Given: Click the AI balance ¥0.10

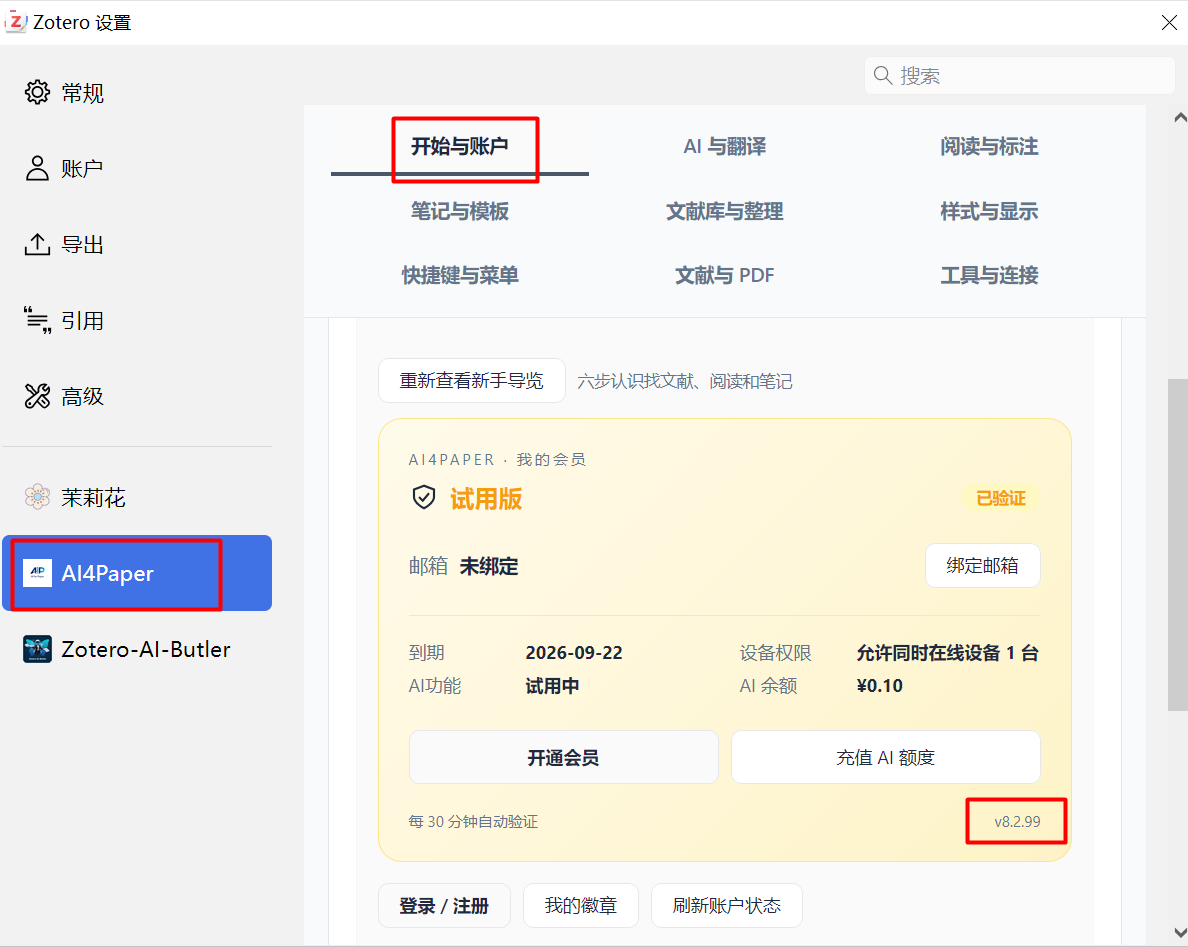Looking at the screenshot, I should point(880,686).
